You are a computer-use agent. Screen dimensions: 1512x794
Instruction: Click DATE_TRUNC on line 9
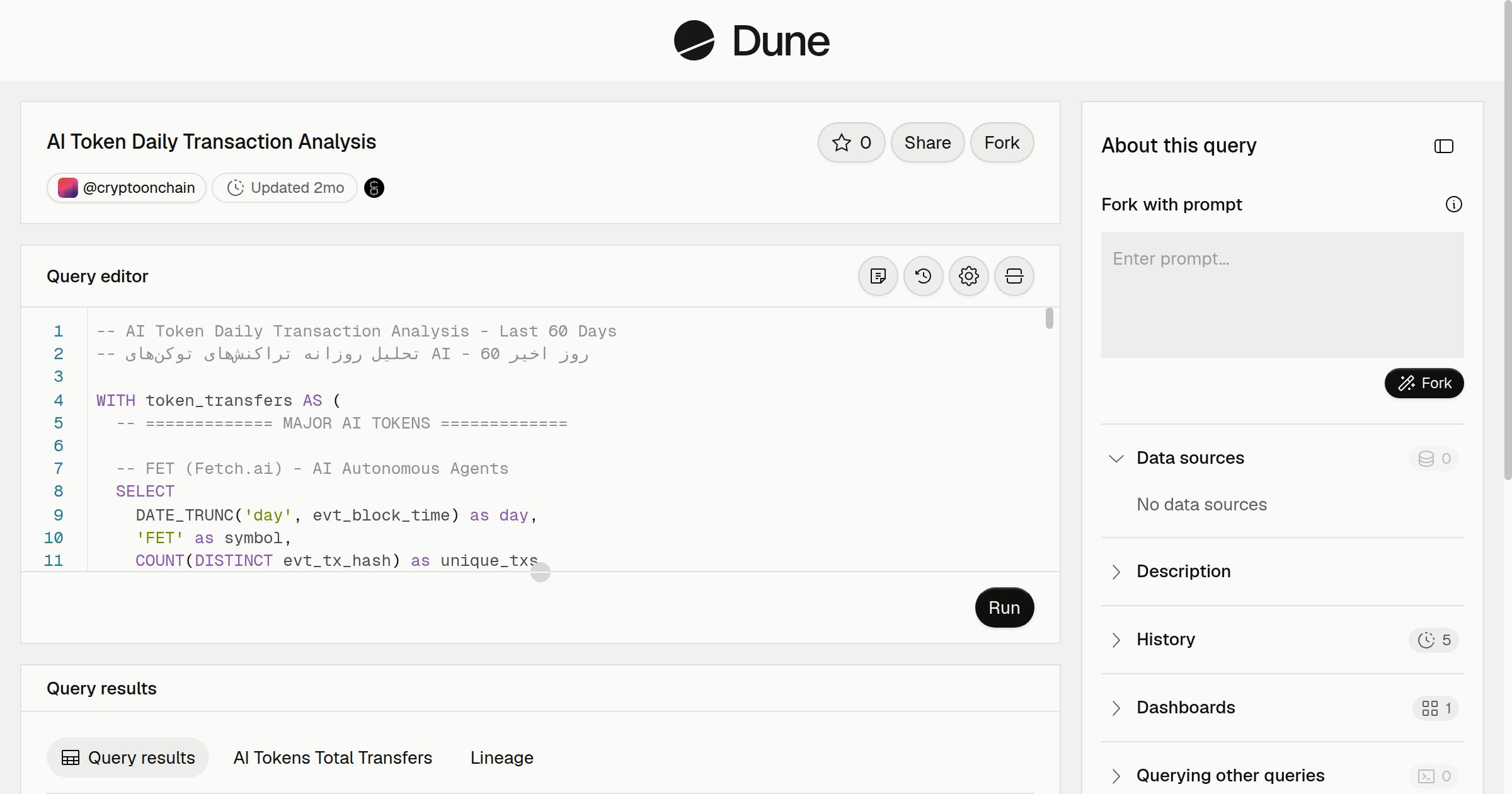click(x=185, y=515)
